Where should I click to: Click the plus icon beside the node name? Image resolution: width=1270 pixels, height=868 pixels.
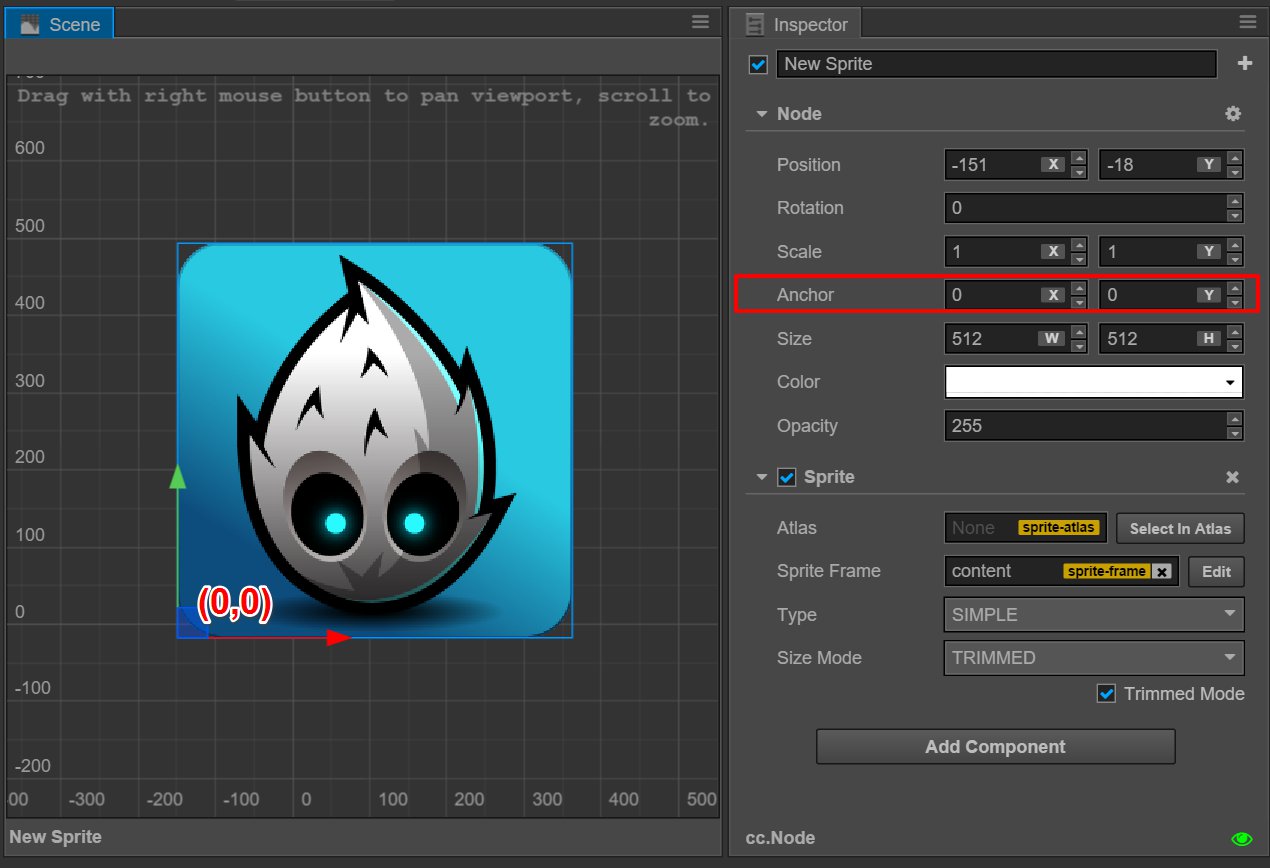1245,64
